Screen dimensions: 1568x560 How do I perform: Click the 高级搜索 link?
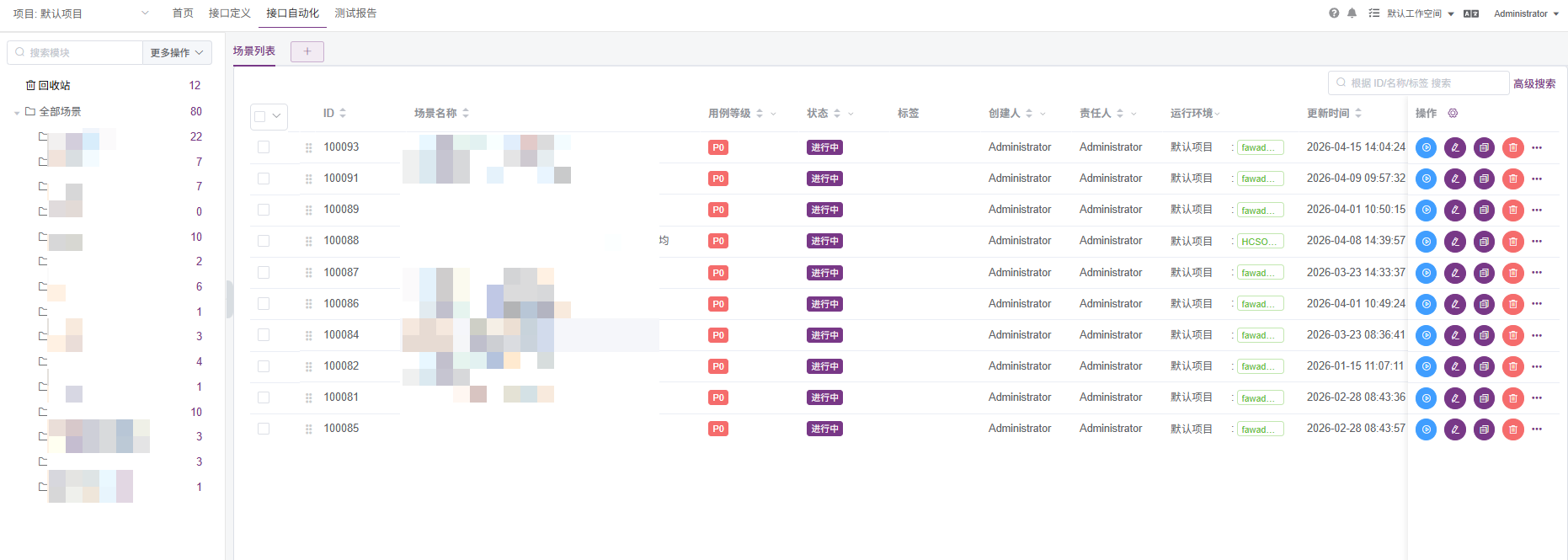point(1533,83)
